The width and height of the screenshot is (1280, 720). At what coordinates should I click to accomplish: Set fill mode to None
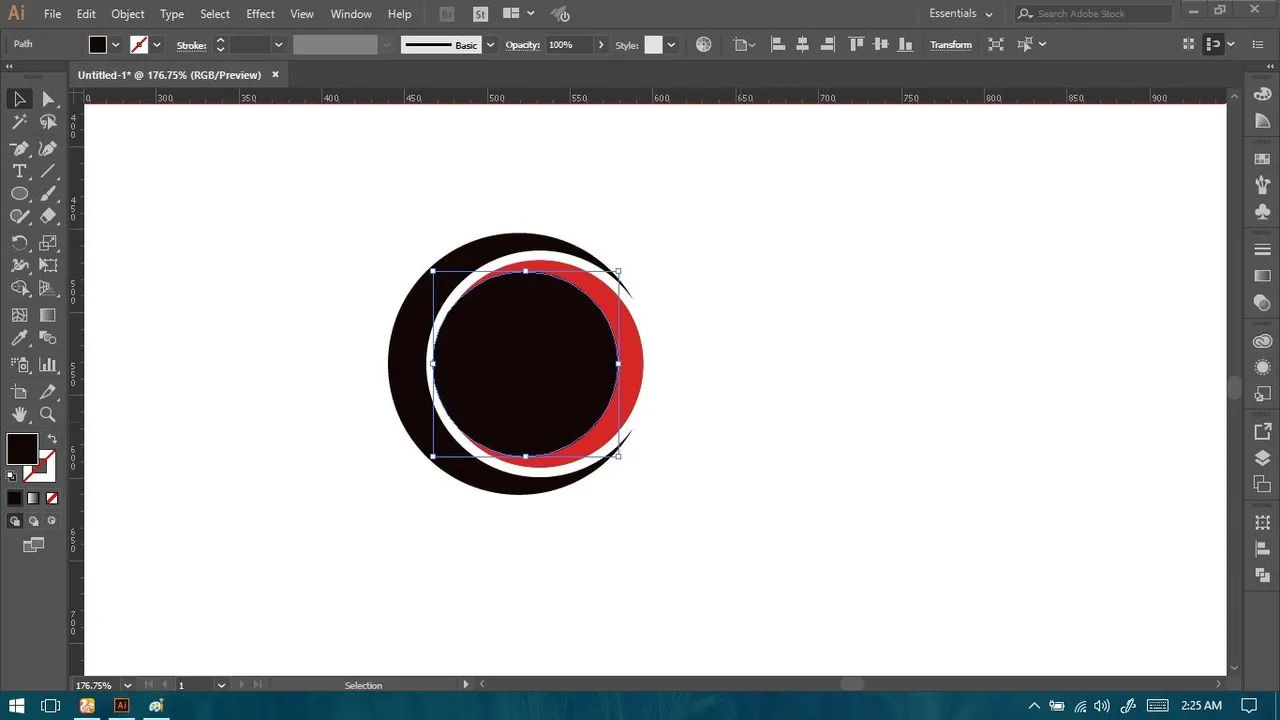click(52, 498)
